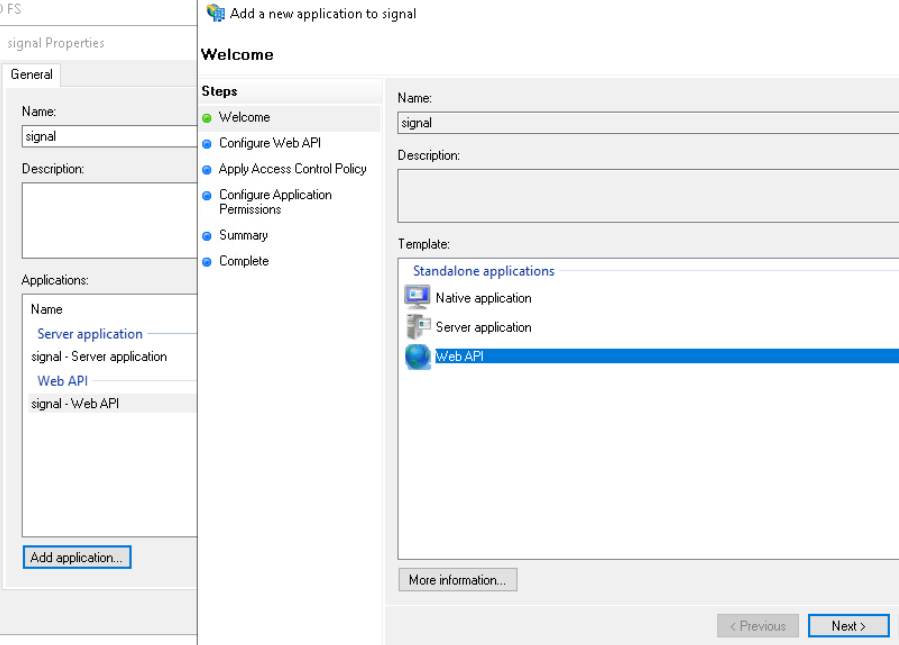Click the wizard title bar icon
Screen dimensions: 899x645
(215, 13)
